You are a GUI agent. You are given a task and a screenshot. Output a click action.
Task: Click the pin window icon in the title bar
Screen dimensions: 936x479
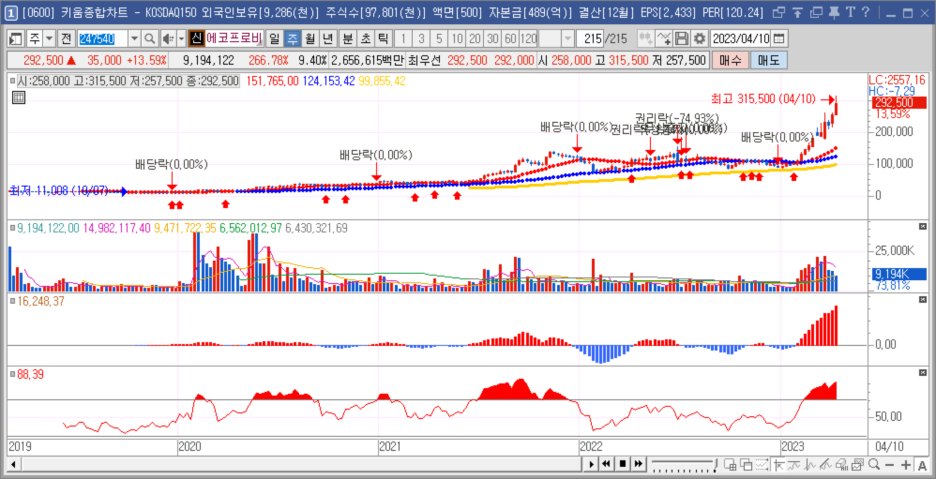(836, 13)
